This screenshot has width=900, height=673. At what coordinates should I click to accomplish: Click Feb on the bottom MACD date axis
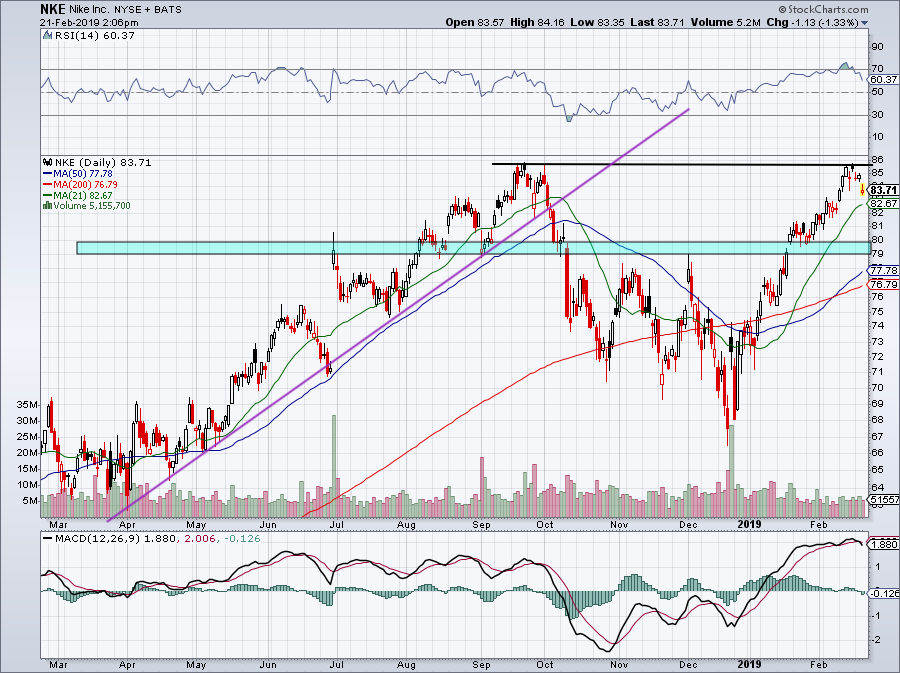[x=818, y=665]
